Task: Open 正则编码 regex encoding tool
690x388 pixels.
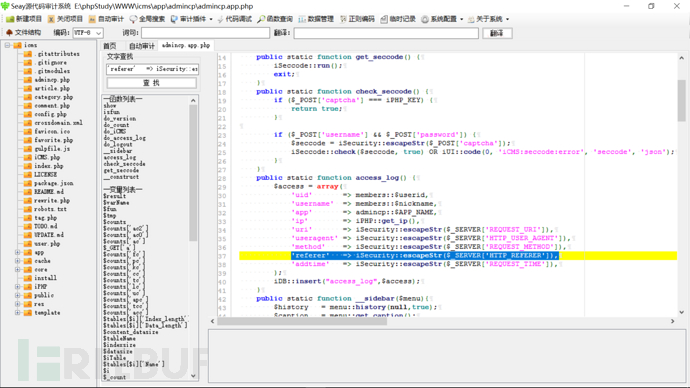Action: pyautogui.click(x=357, y=19)
